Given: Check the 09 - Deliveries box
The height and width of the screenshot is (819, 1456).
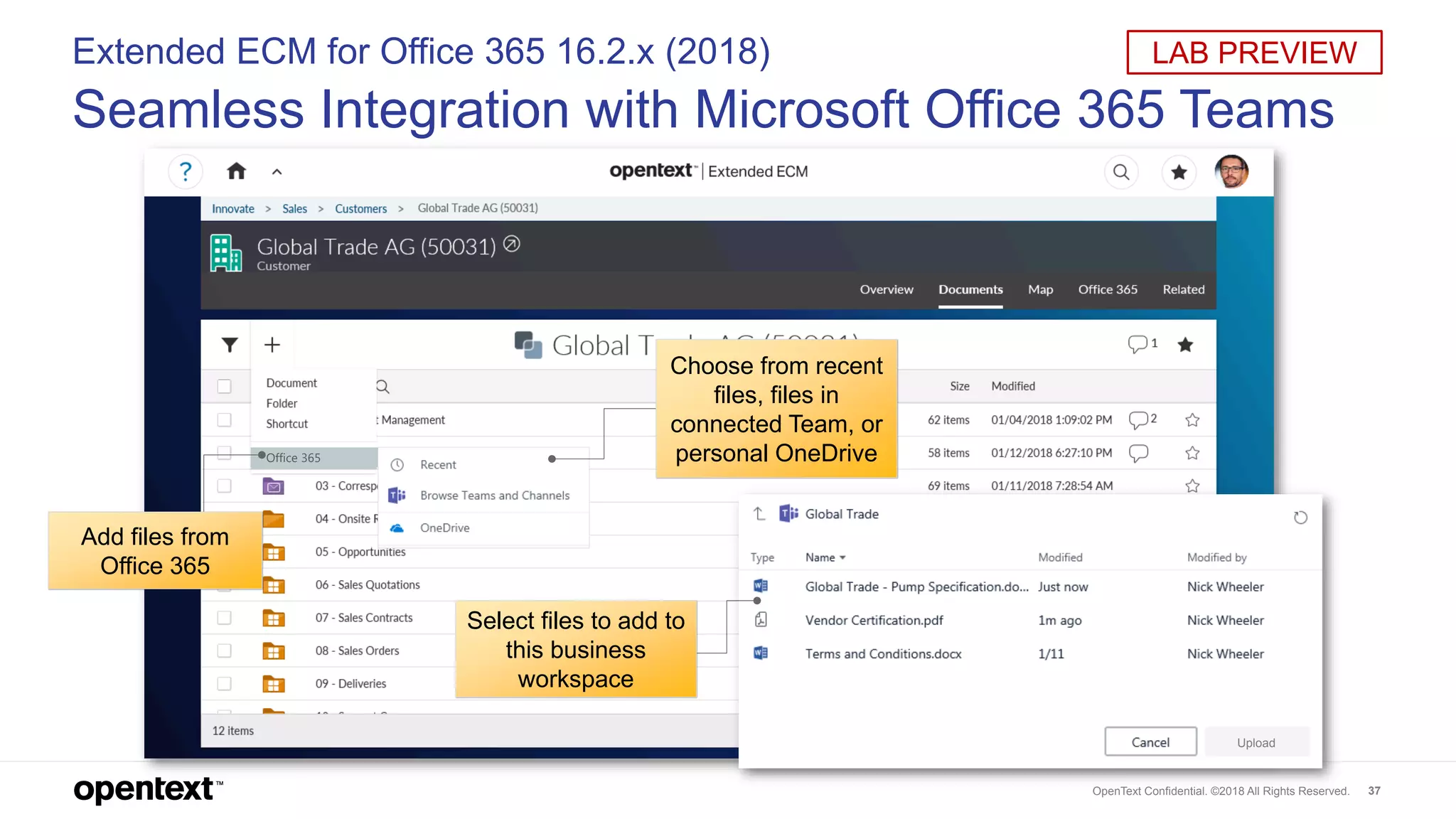Looking at the screenshot, I should tap(224, 683).
